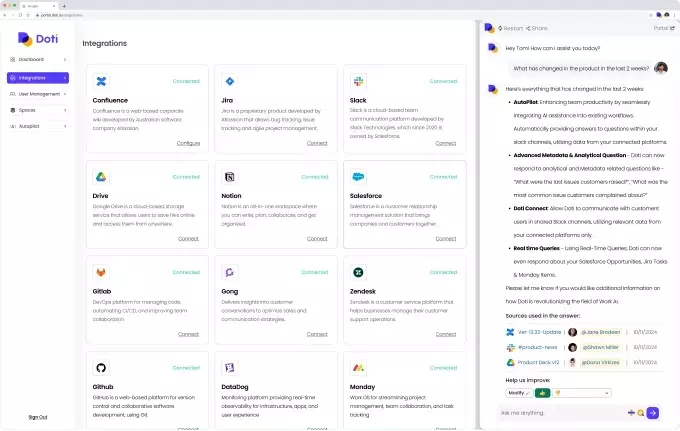Click Connect on the Gong card
680x431 pixels.
(317, 334)
